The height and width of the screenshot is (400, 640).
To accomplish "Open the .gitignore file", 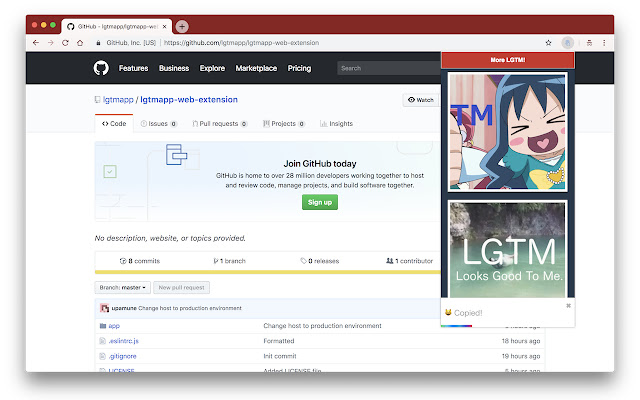I will click(x=122, y=356).
